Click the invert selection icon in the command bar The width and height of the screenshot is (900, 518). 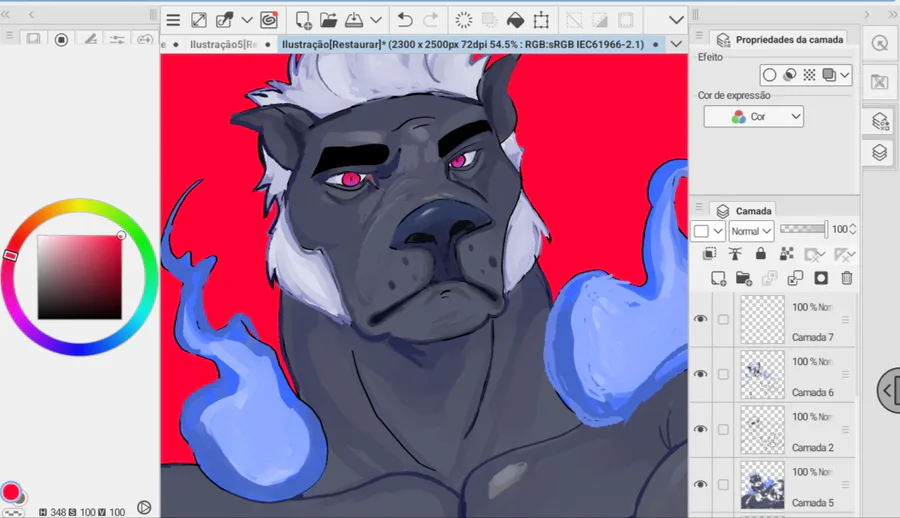pos(600,21)
